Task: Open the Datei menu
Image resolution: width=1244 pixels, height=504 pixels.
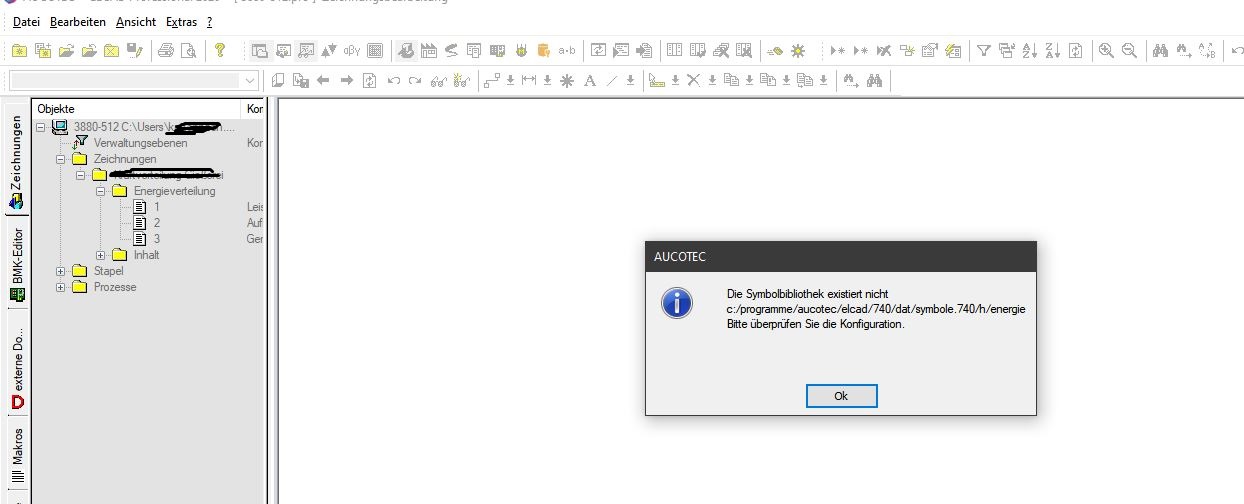Action: (27, 21)
